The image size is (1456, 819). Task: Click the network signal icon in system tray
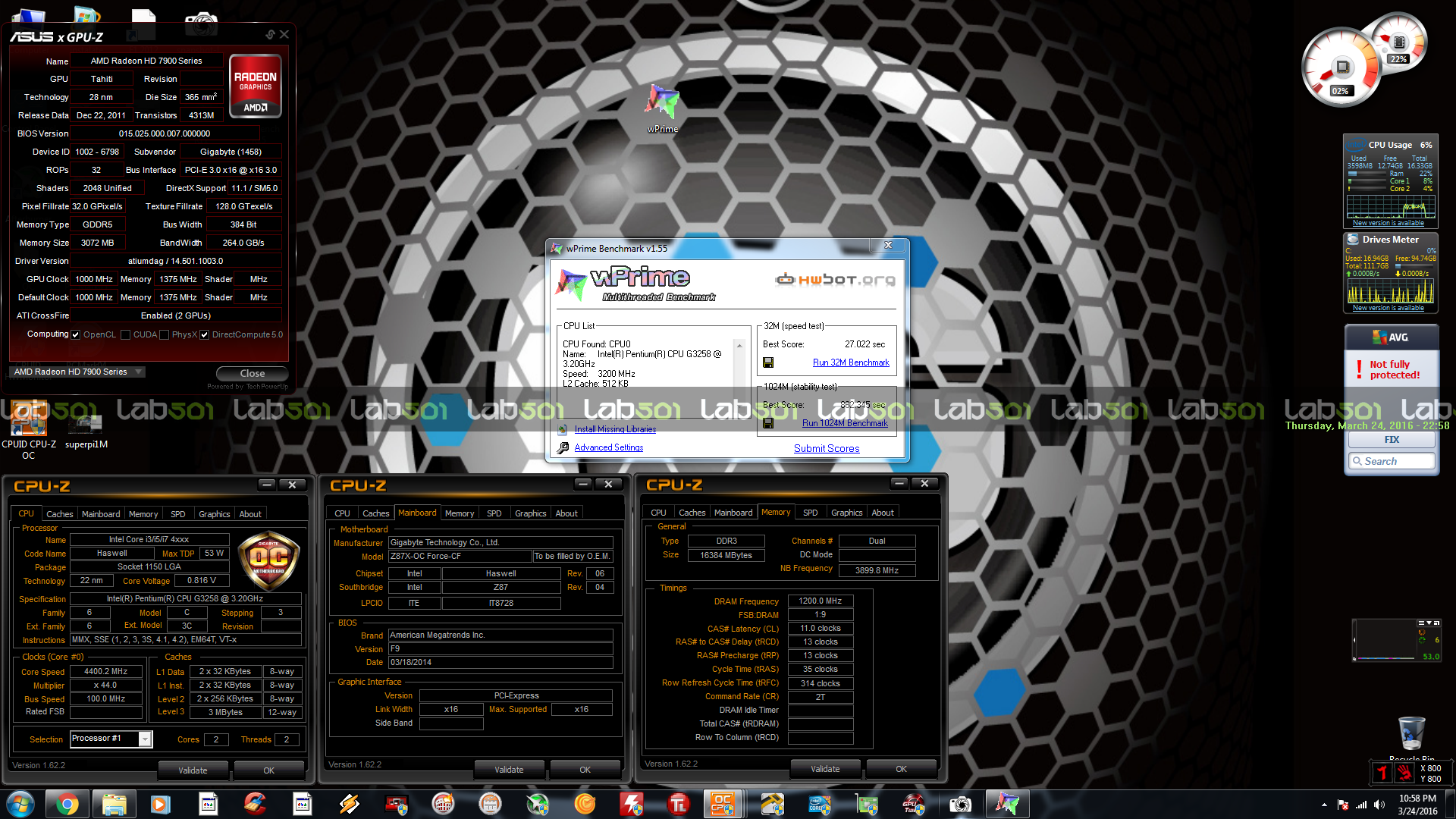tap(1361, 805)
